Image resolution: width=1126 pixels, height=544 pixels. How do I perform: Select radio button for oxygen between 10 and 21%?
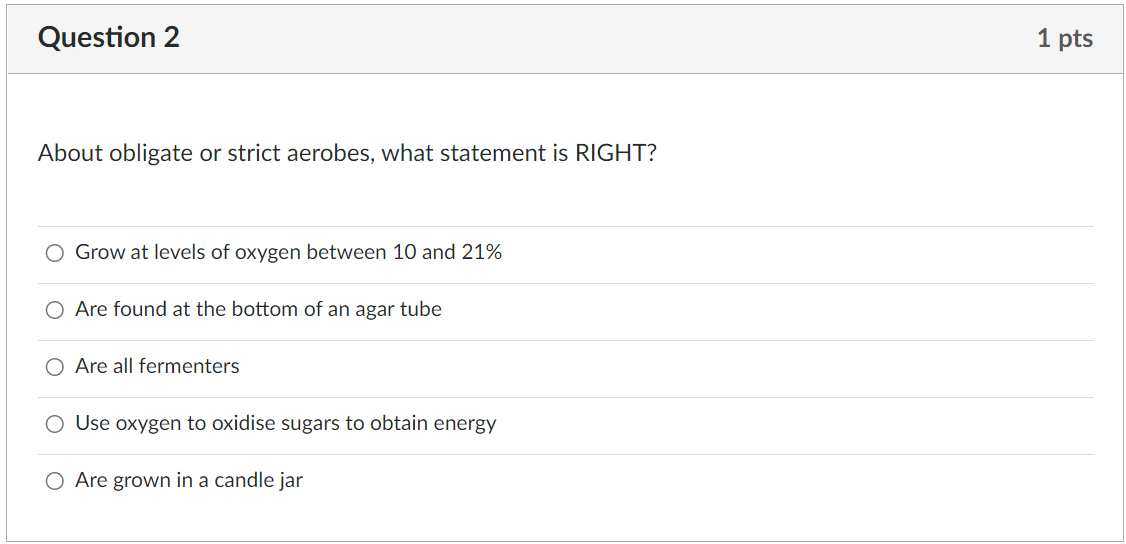point(55,253)
